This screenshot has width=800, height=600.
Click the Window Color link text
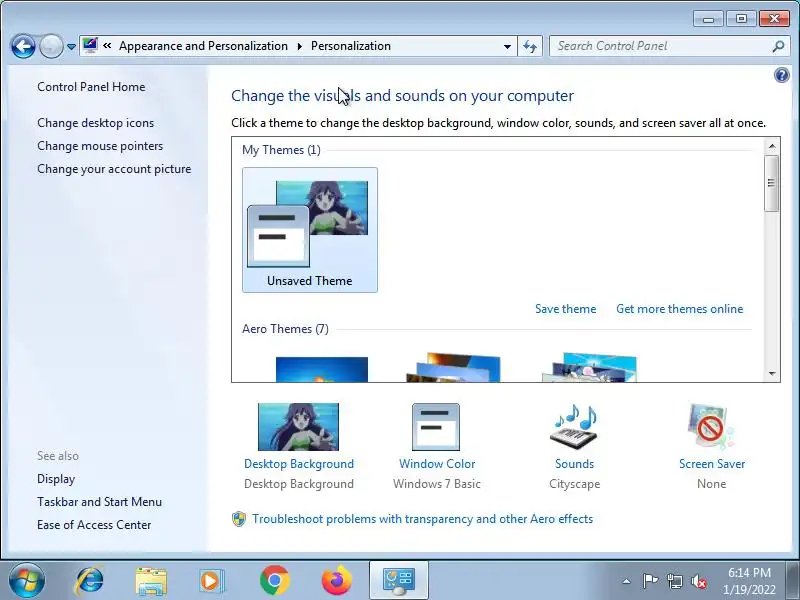pyautogui.click(x=437, y=464)
